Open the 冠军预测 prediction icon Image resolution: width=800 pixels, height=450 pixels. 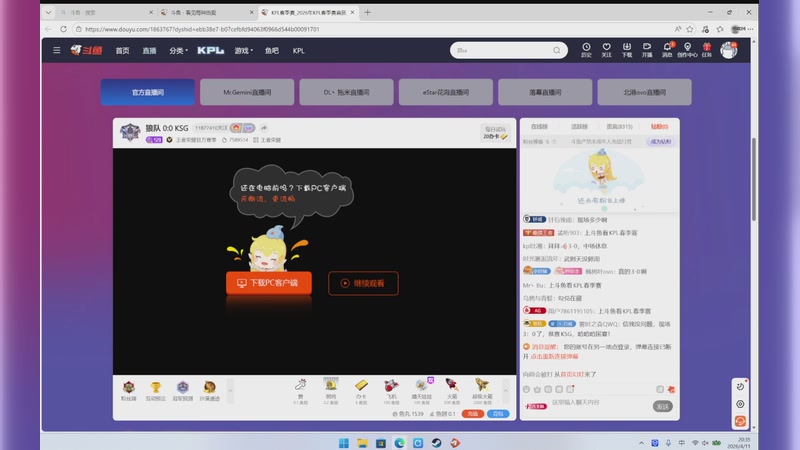[x=183, y=391]
